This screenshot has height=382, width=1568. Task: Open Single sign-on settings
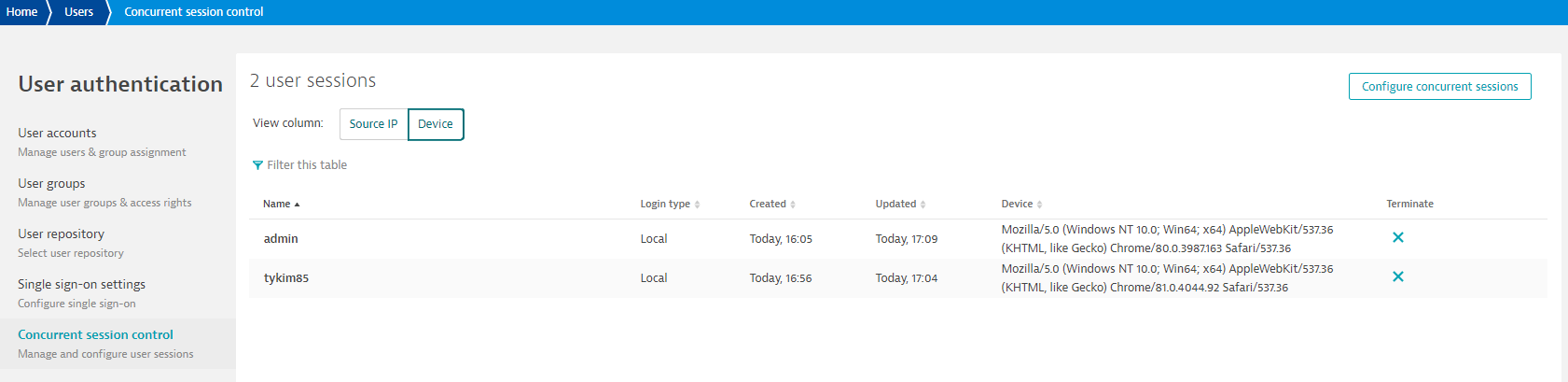[x=81, y=285]
